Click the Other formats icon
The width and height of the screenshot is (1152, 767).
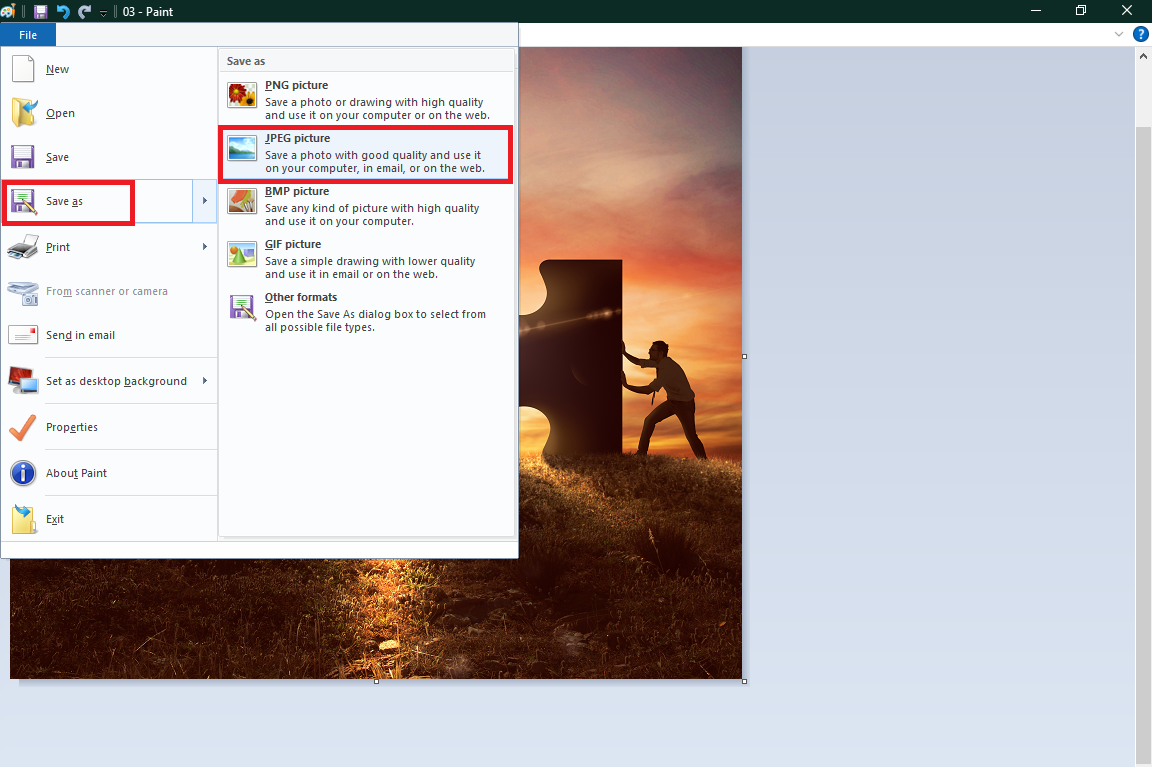pyautogui.click(x=242, y=306)
